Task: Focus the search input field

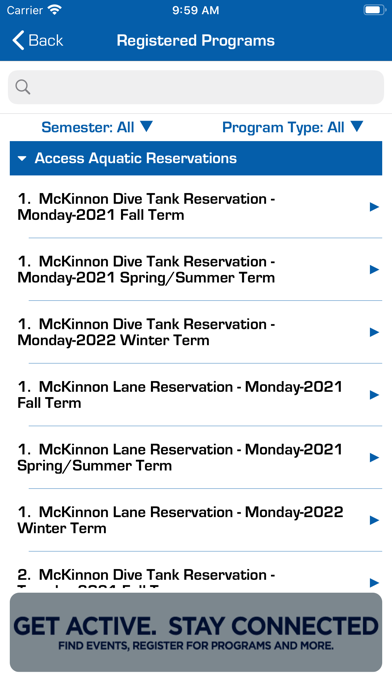Action: click(x=196, y=87)
